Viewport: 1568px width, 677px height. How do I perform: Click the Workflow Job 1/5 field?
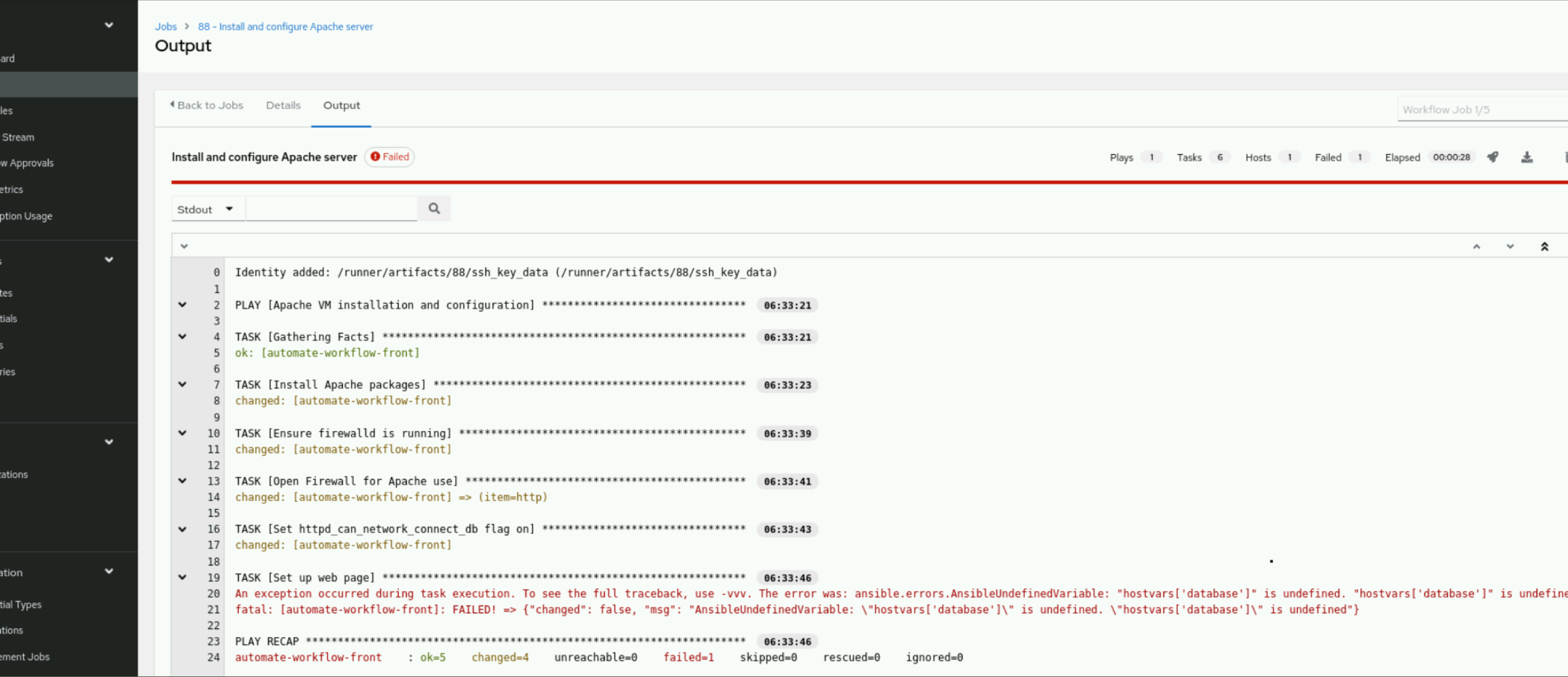point(1482,110)
